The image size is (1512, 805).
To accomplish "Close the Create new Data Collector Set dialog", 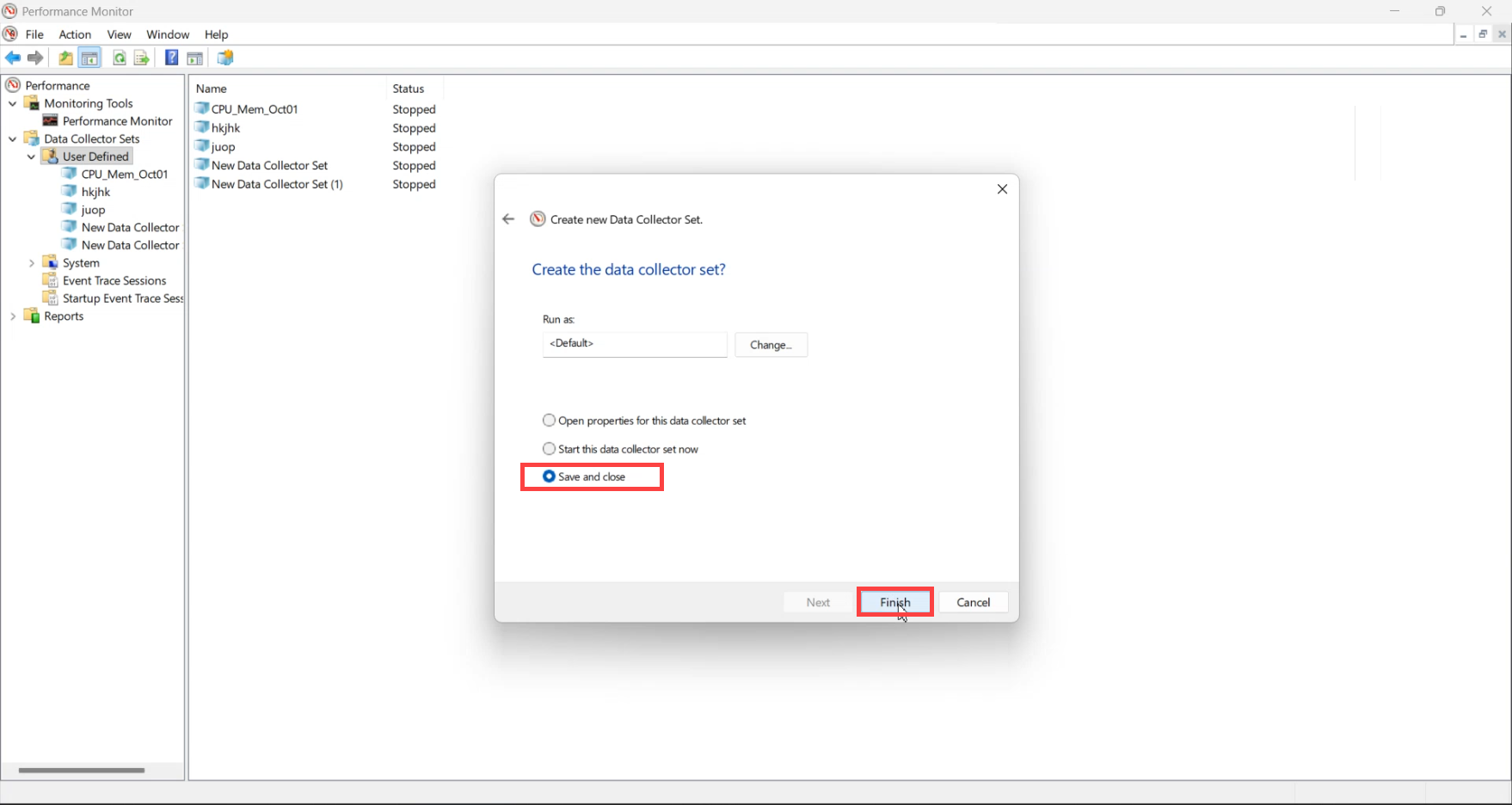I will coord(1002,189).
